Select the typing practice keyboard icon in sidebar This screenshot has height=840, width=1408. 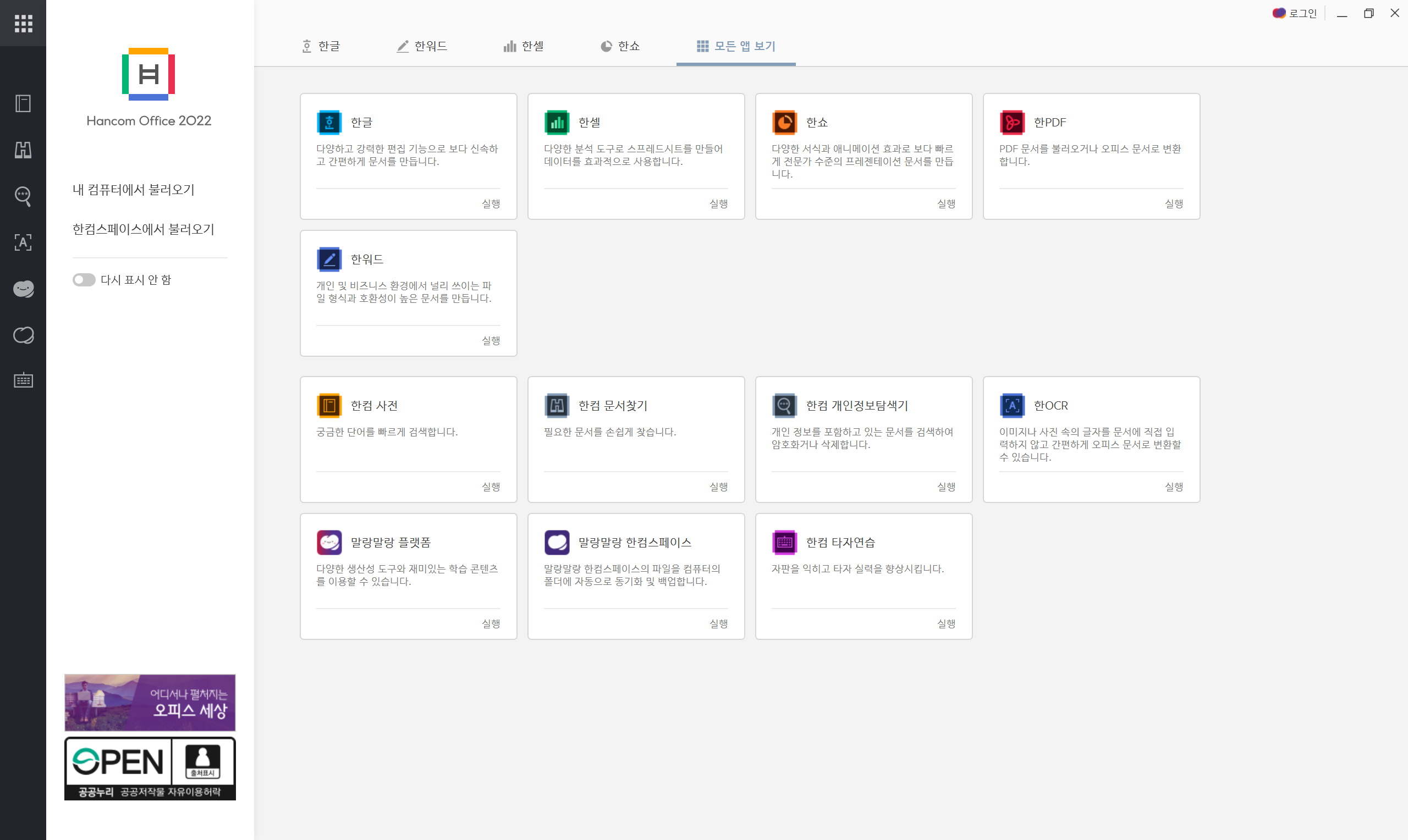[23, 380]
